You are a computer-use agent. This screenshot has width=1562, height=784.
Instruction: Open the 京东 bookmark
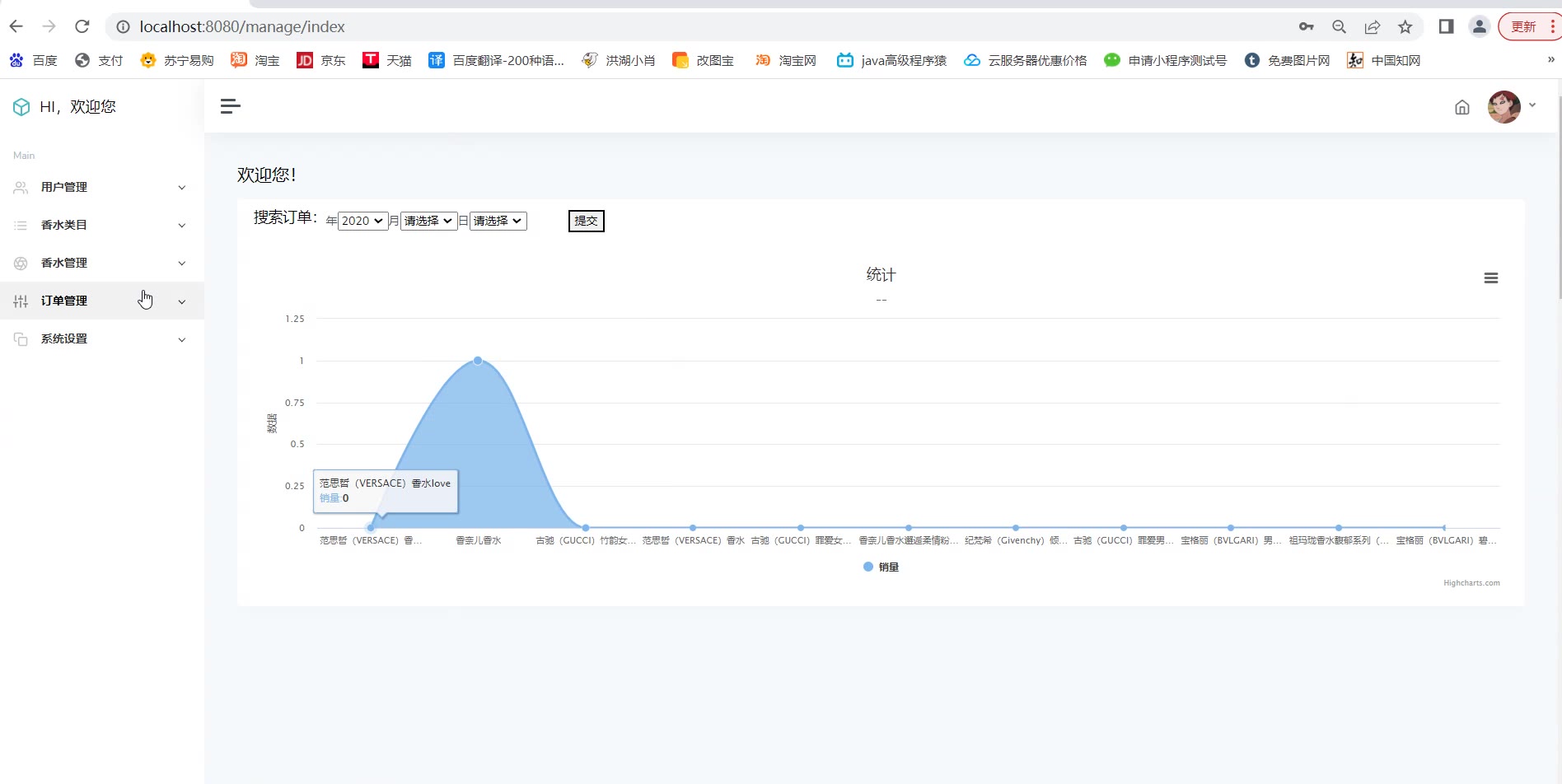321,60
